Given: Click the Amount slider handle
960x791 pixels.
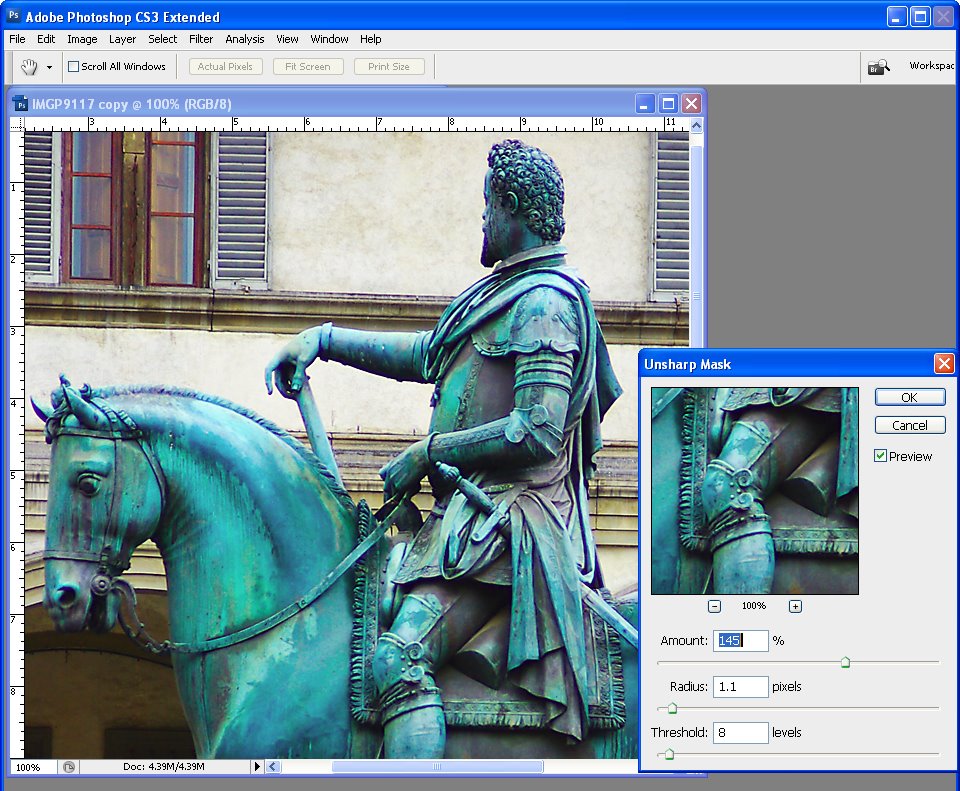Looking at the screenshot, I should click(x=846, y=662).
